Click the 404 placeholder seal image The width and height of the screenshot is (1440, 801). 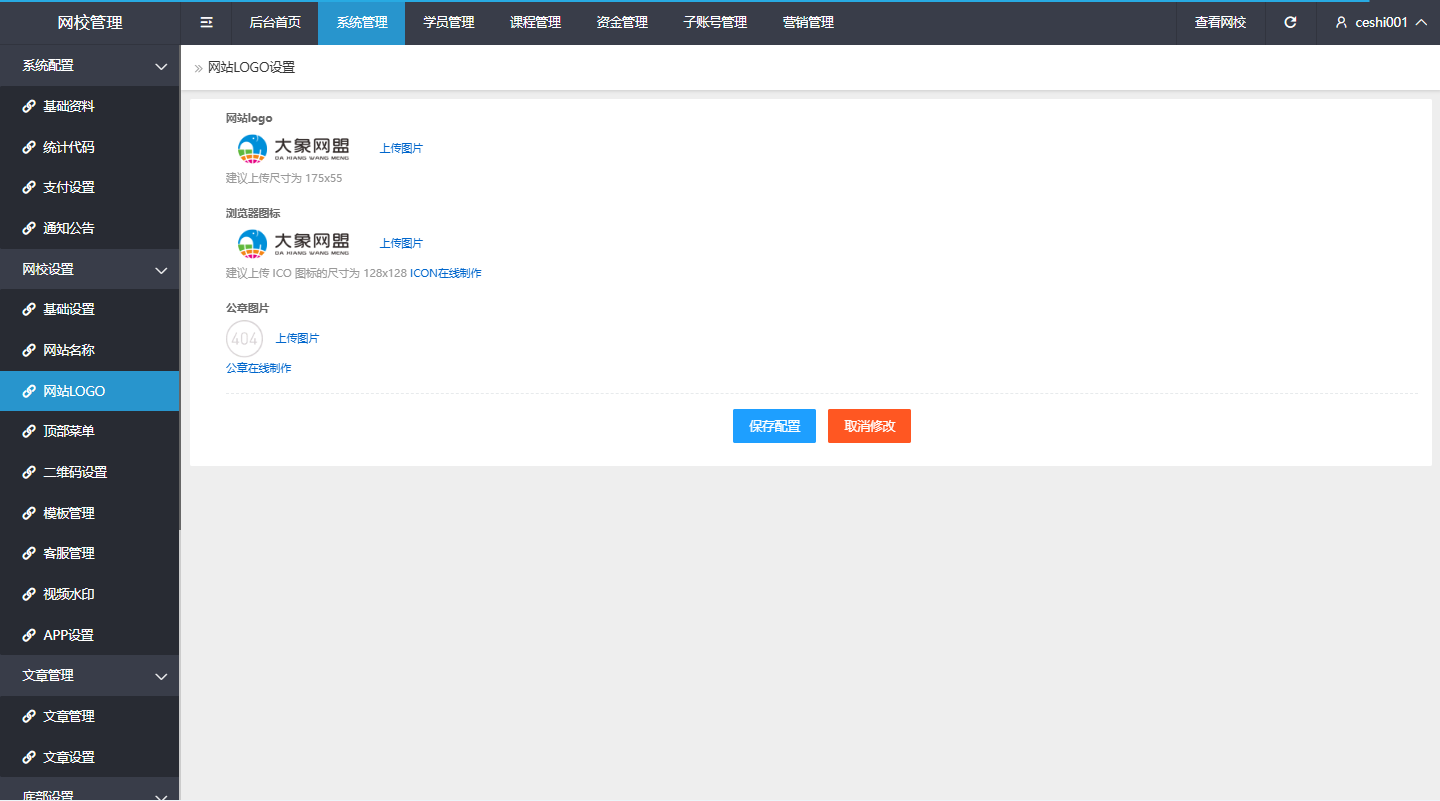pos(245,339)
